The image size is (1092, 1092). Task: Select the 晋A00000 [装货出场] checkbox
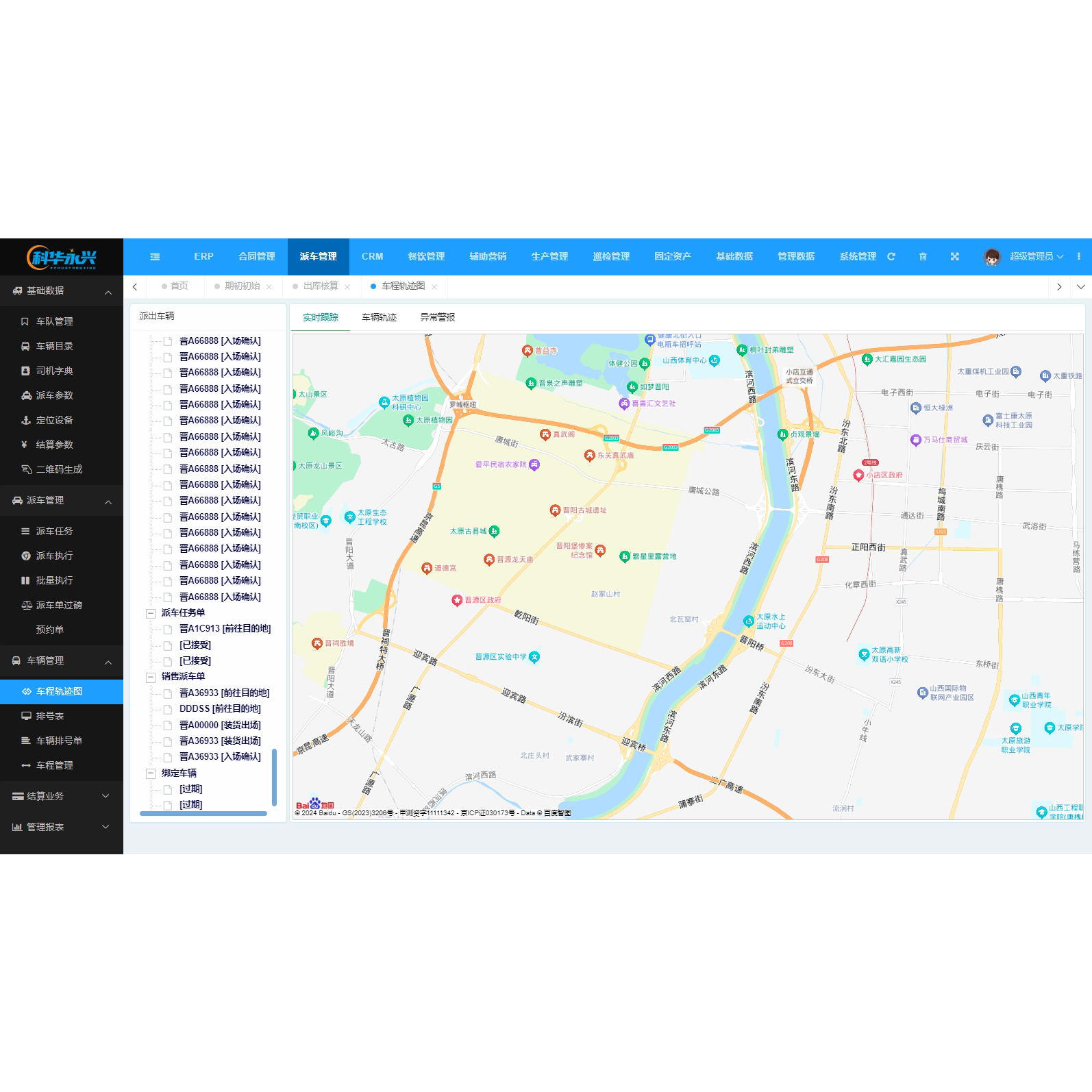[x=167, y=725]
